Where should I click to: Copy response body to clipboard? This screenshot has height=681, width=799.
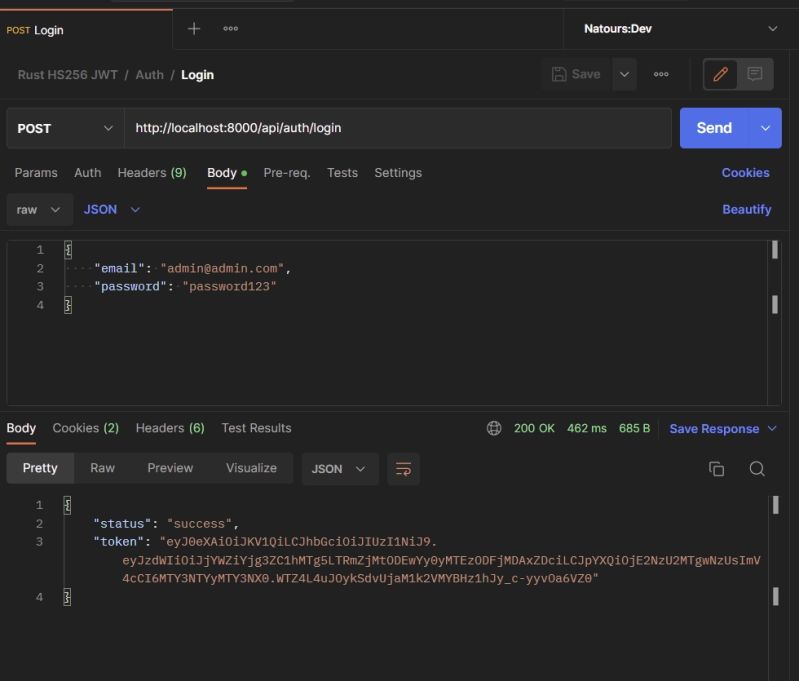tap(716, 468)
